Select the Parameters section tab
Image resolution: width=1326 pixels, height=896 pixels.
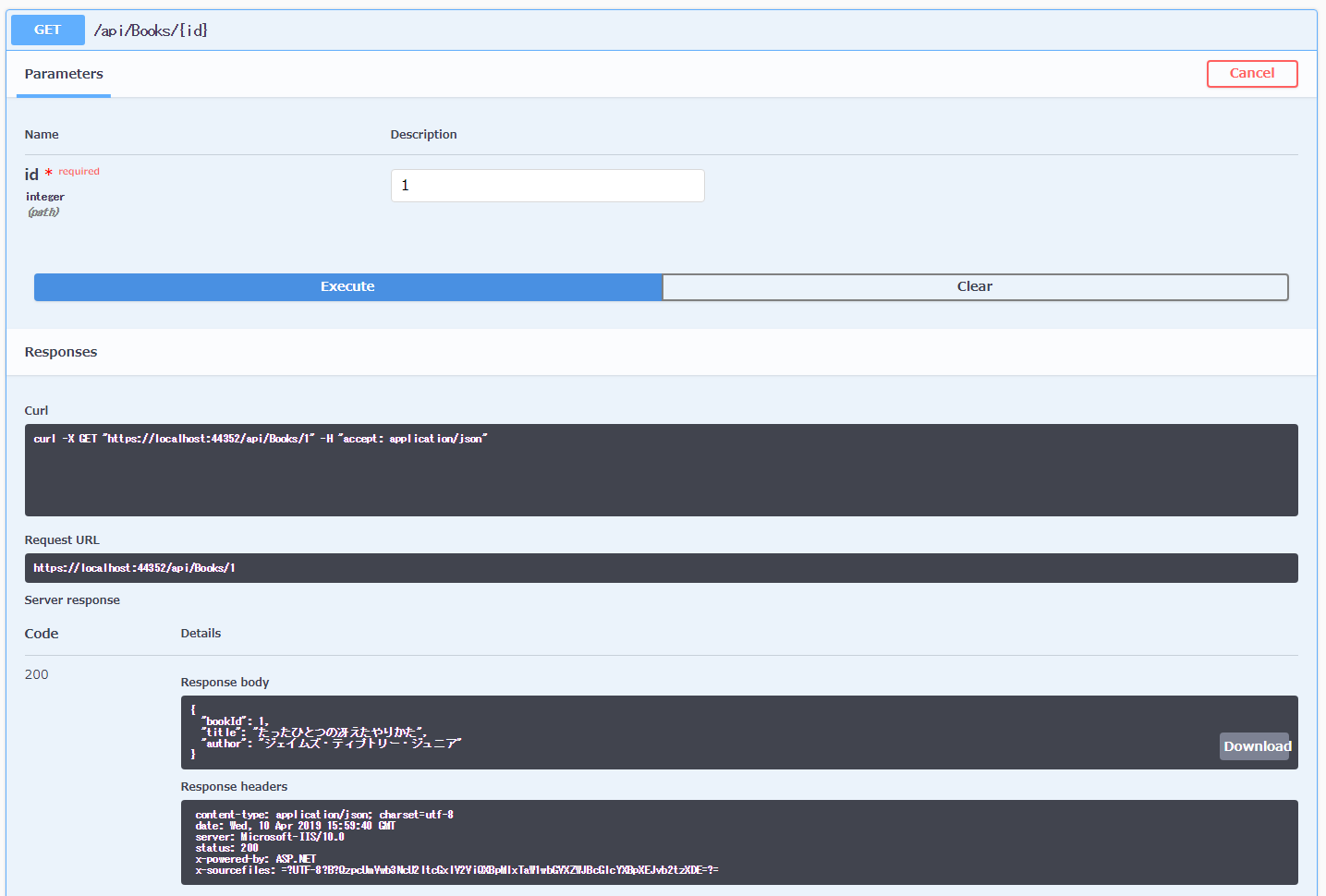tap(64, 74)
